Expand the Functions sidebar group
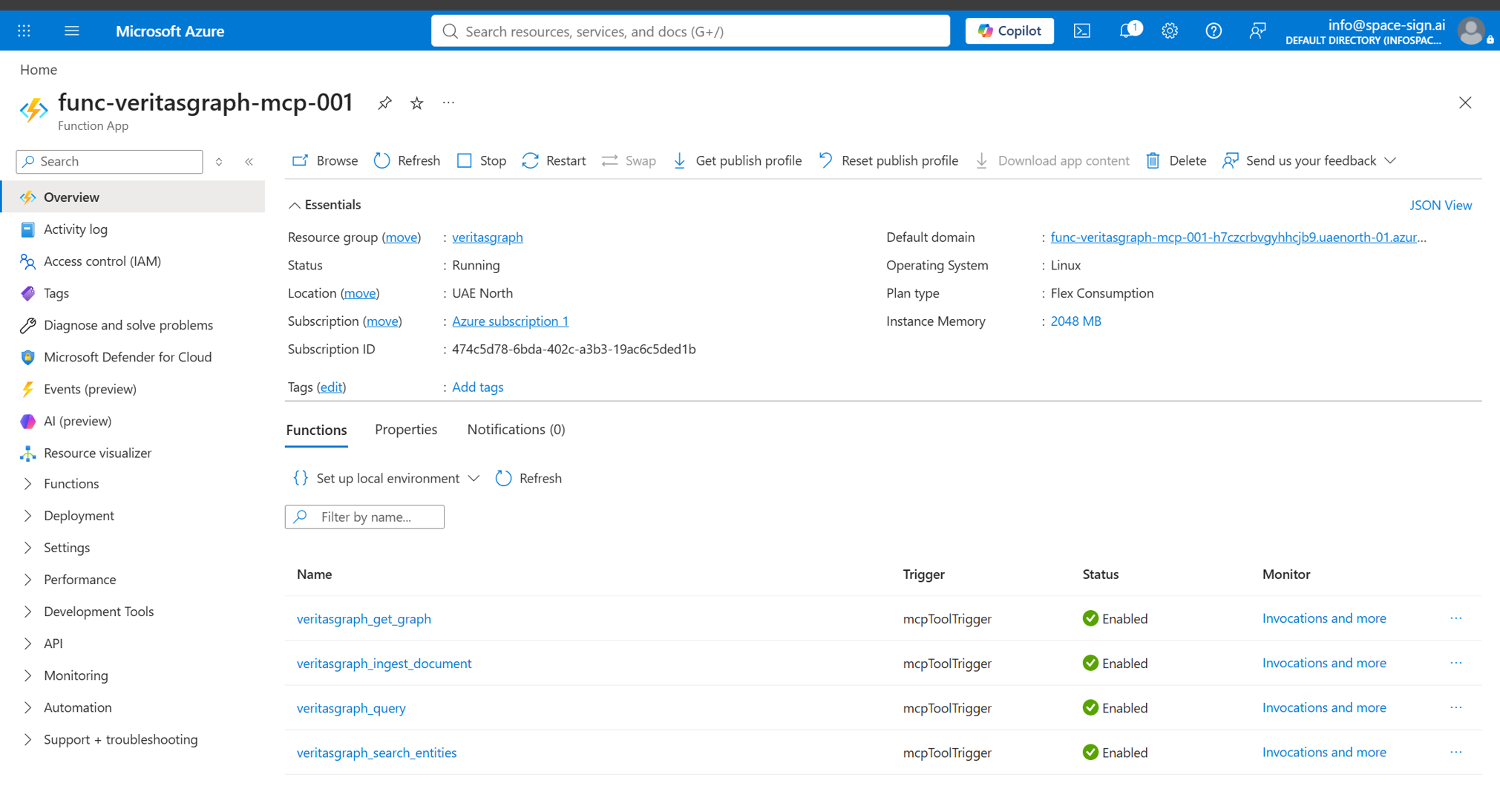The width and height of the screenshot is (1500, 812). click(x=71, y=484)
